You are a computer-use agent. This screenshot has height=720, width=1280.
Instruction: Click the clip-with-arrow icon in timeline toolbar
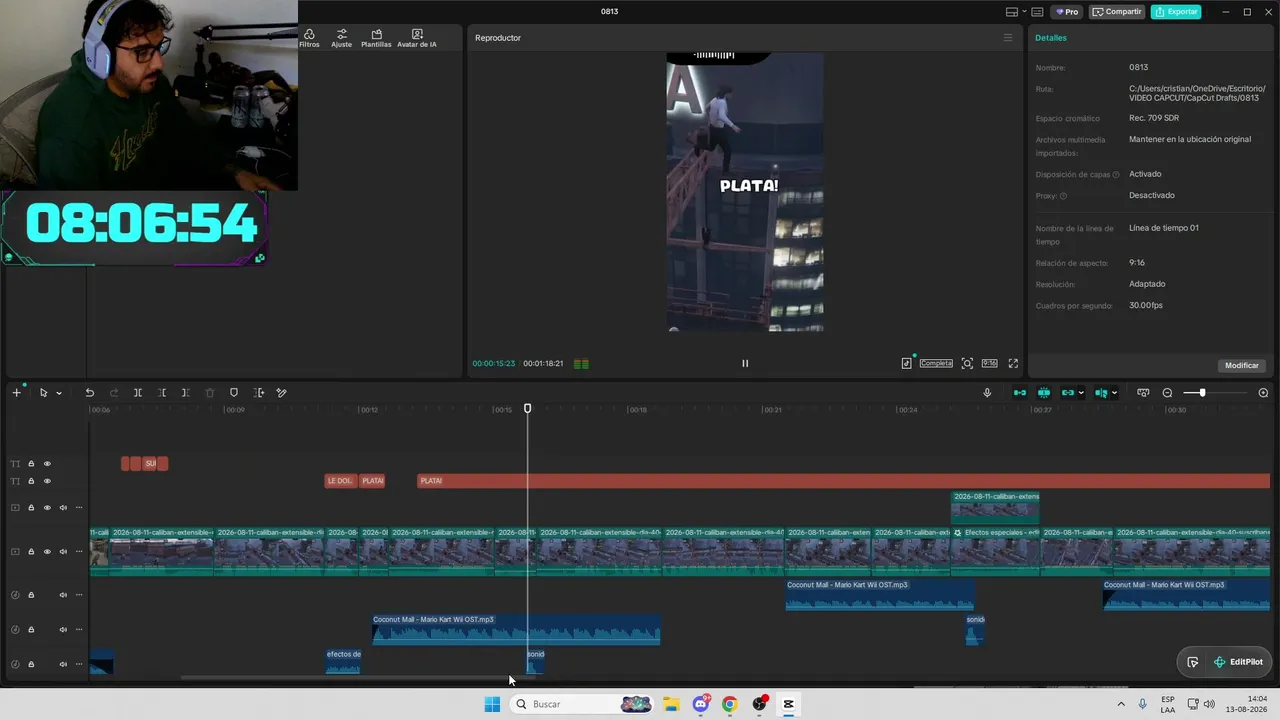point(259,393)
